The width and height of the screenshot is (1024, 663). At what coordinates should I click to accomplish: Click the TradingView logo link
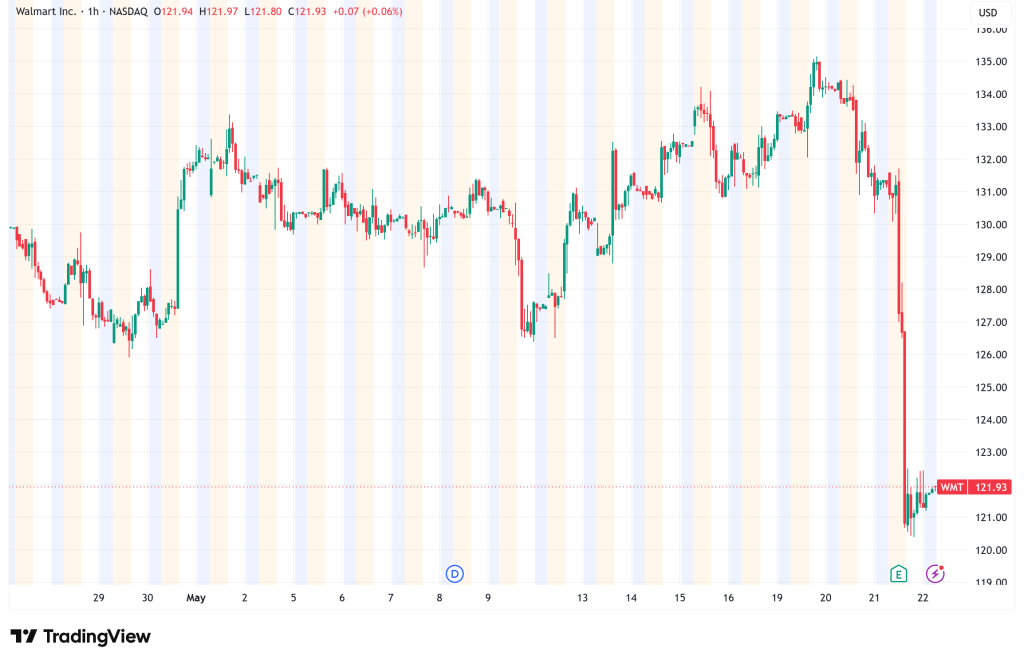(x=80, y=636)
